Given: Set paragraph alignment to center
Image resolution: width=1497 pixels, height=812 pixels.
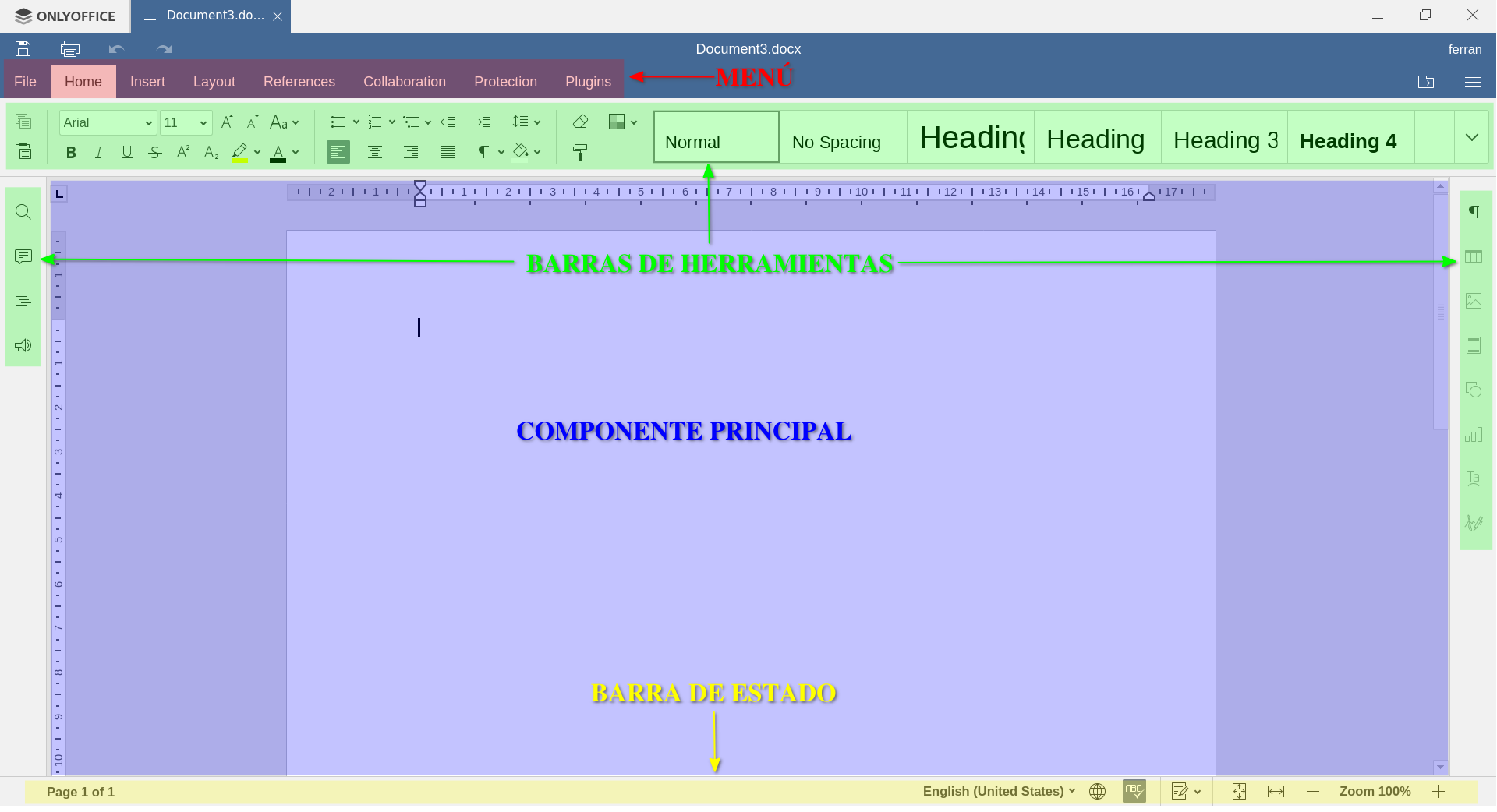Looking at the screenshot, I should [x=375, y=152].
